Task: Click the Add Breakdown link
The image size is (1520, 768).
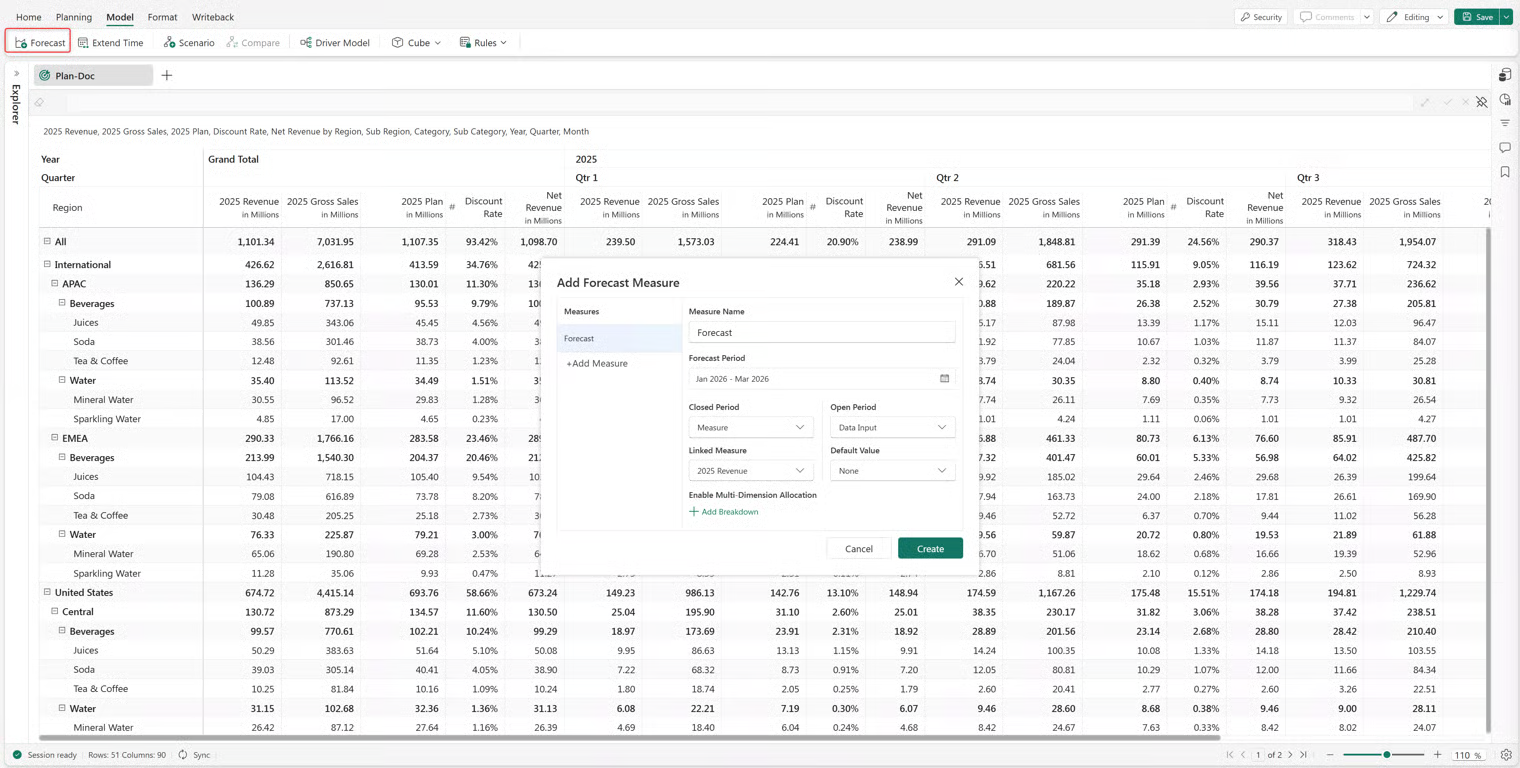Action: (724, 512)
